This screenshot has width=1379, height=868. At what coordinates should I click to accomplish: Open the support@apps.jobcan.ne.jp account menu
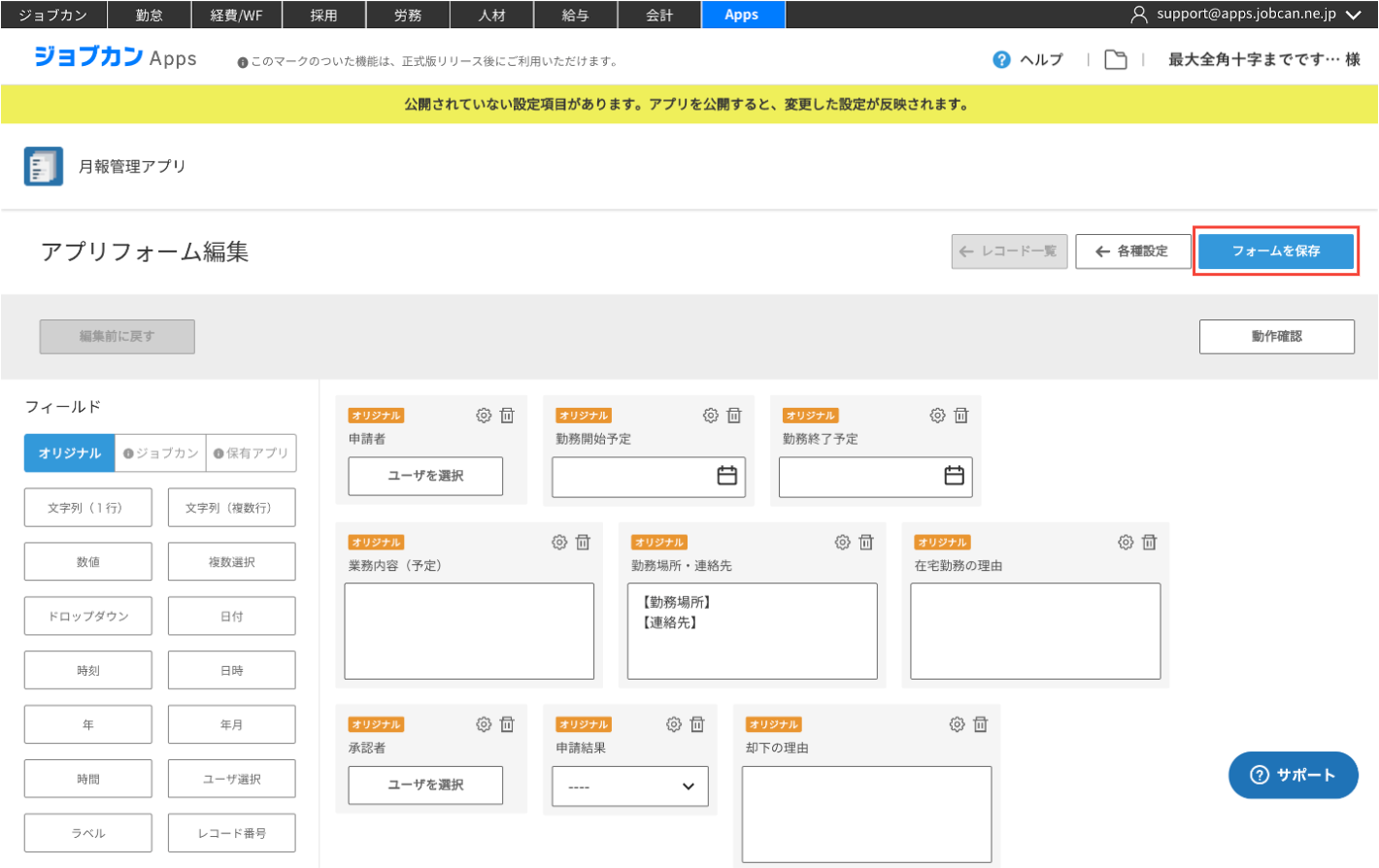[x=1245, y=15]
